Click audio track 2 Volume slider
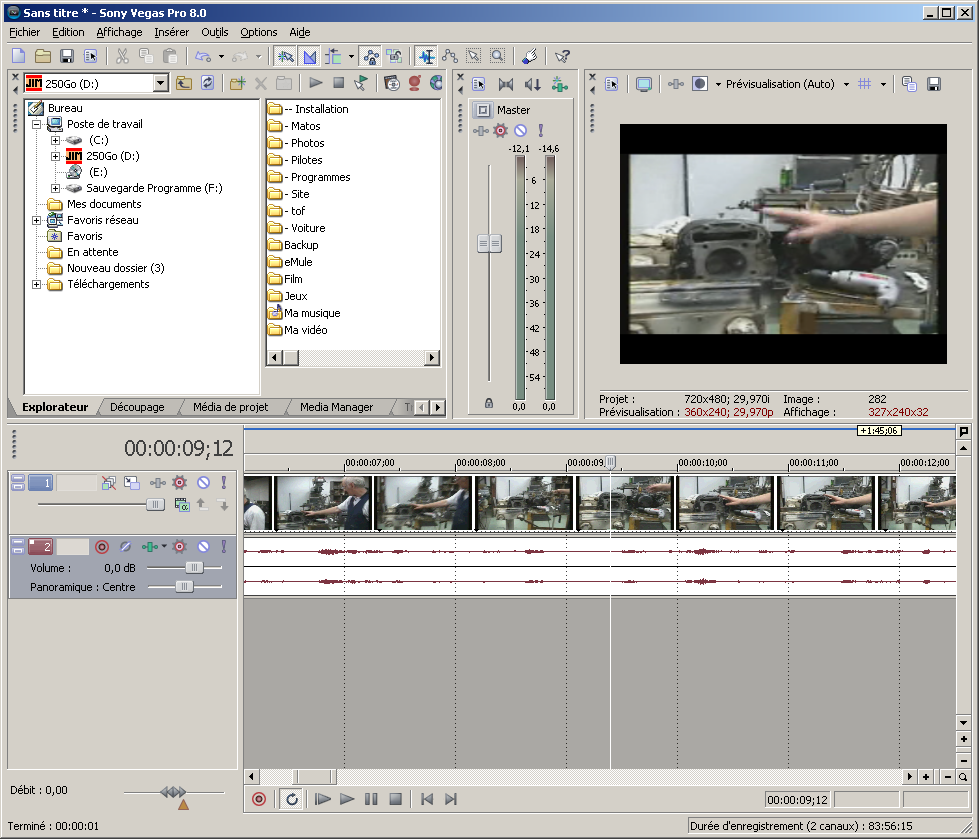This screenshot has height=839, width=979. click(184, 567)
